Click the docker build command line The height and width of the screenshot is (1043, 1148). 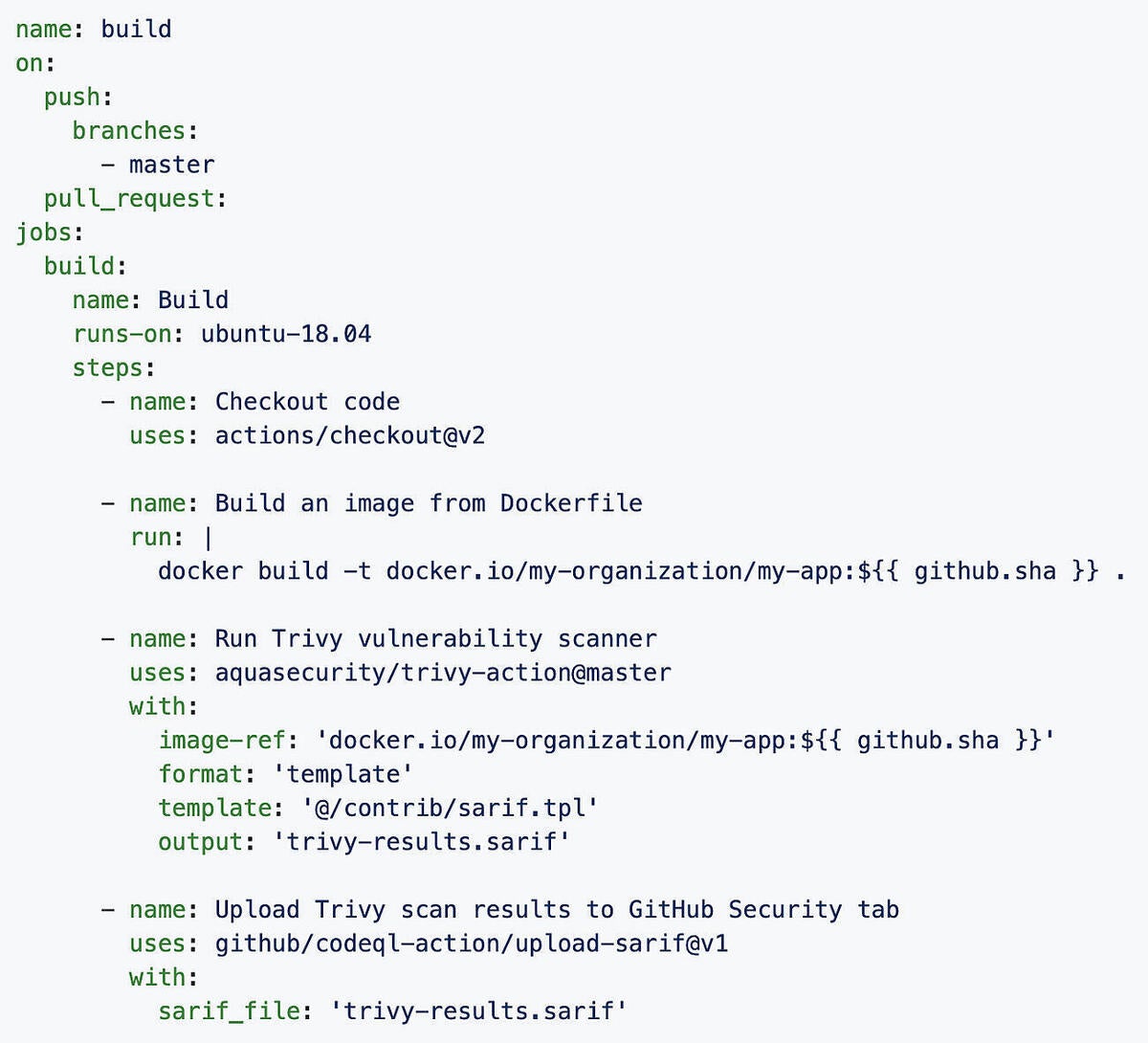[x=641, y=571]
